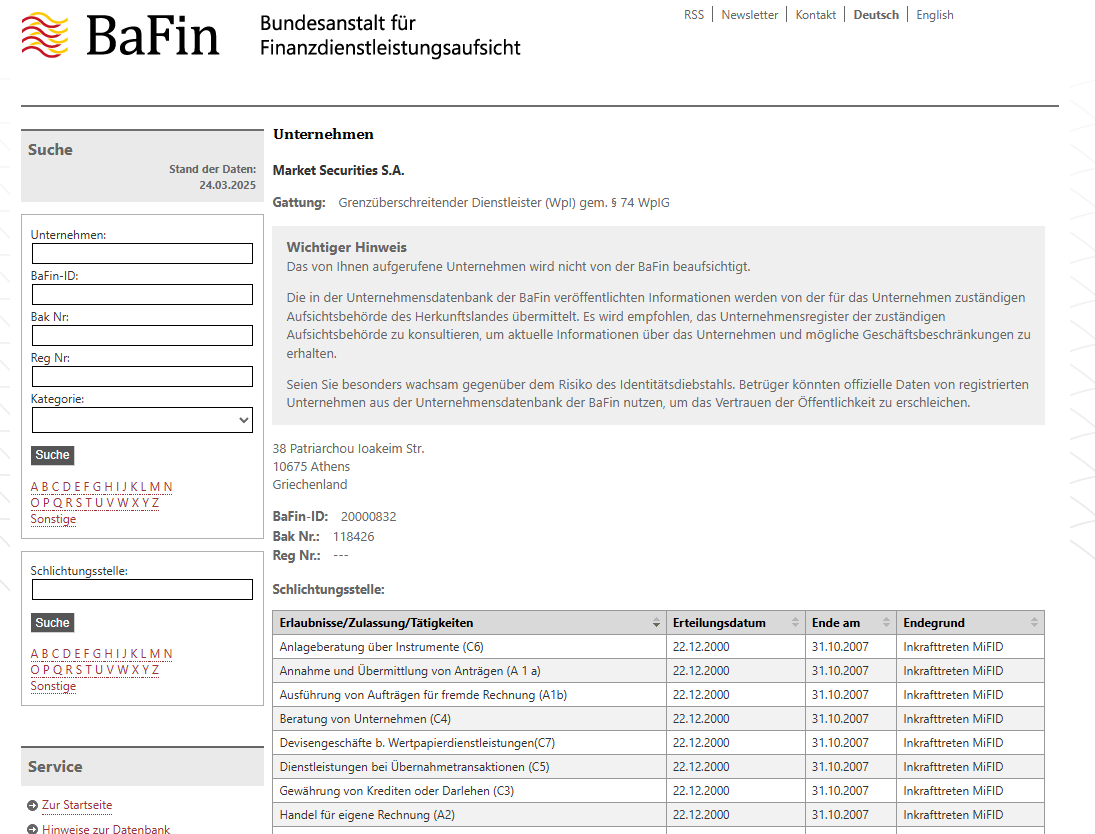Viewport: 1095px width, 834px height.
Task: Select row Anlageberatung über Instrumente (C6)
Action: tap(659, 647)
